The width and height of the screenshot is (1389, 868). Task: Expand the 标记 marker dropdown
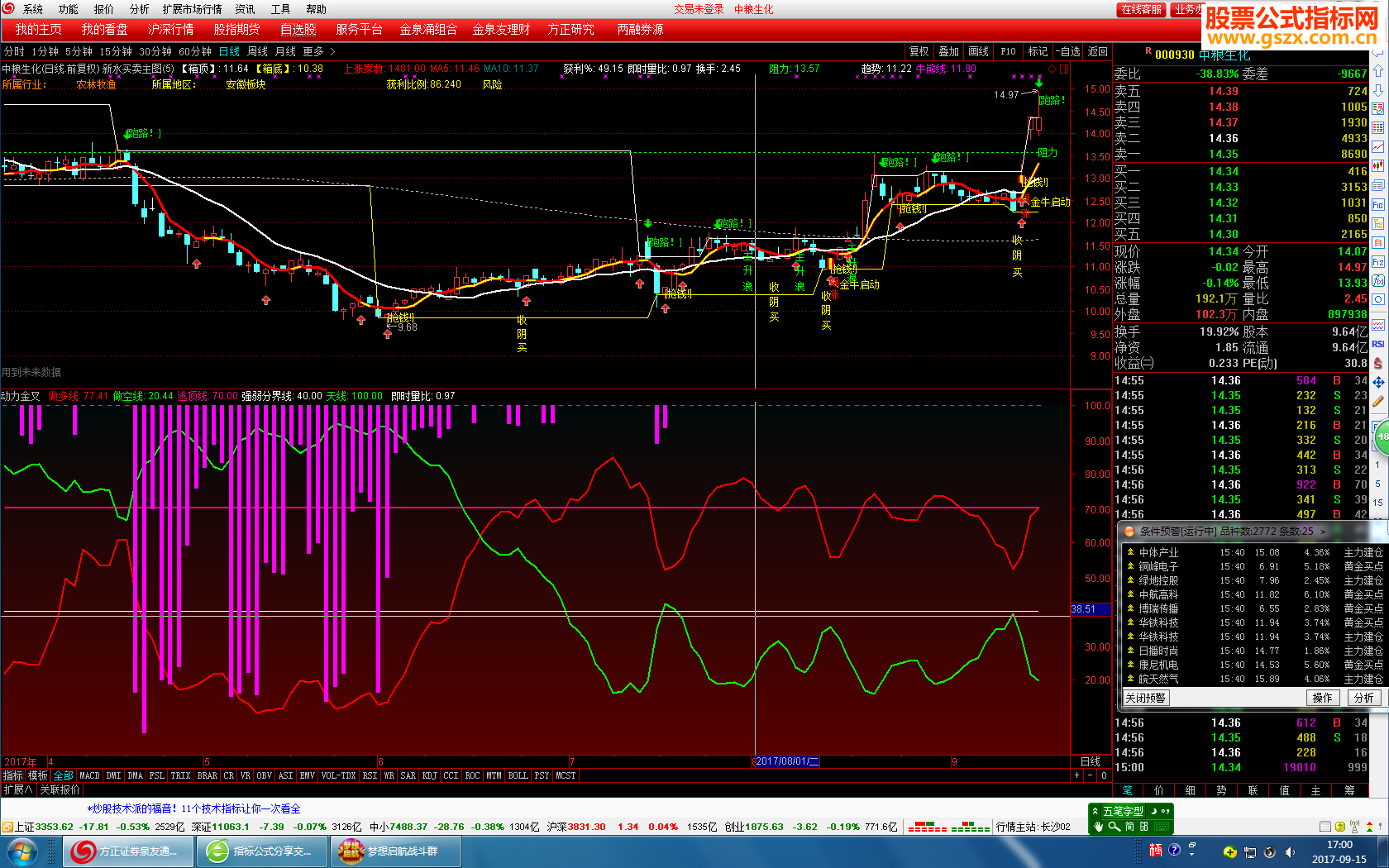1038,51
